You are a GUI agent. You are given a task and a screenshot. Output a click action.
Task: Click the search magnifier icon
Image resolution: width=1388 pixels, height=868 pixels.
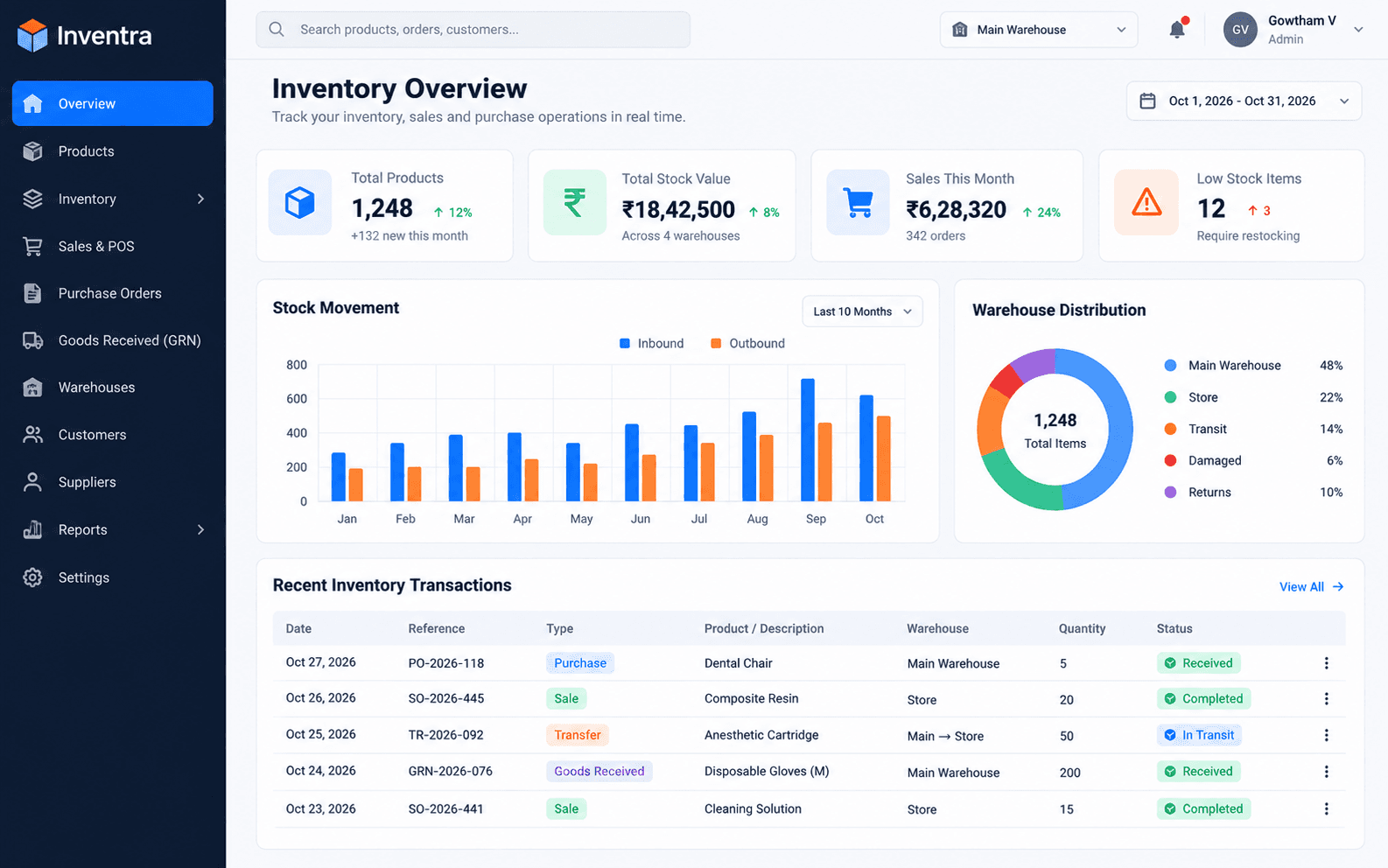277,29
